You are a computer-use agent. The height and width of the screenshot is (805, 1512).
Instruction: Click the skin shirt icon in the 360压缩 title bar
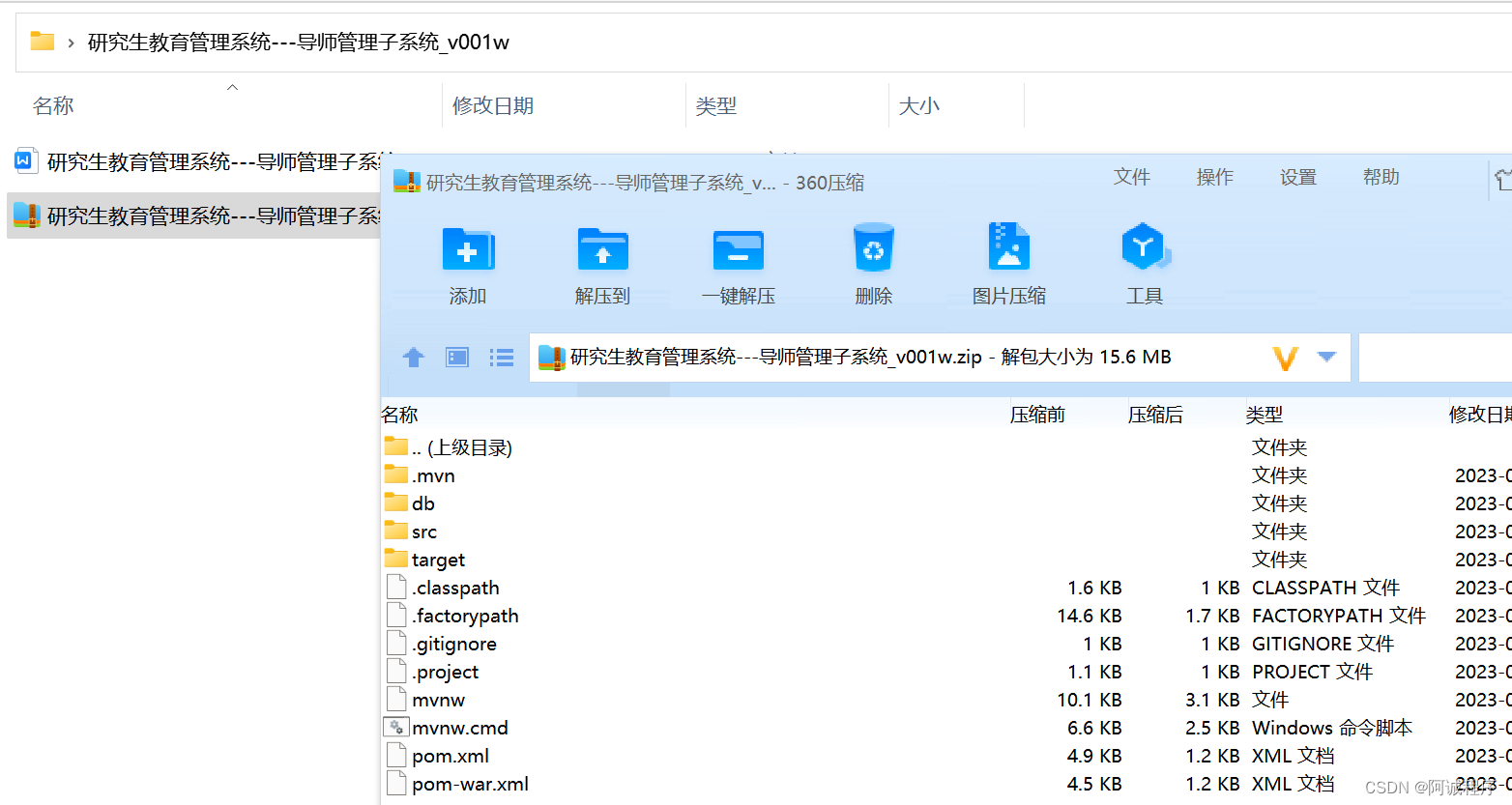pos(1503,179)
